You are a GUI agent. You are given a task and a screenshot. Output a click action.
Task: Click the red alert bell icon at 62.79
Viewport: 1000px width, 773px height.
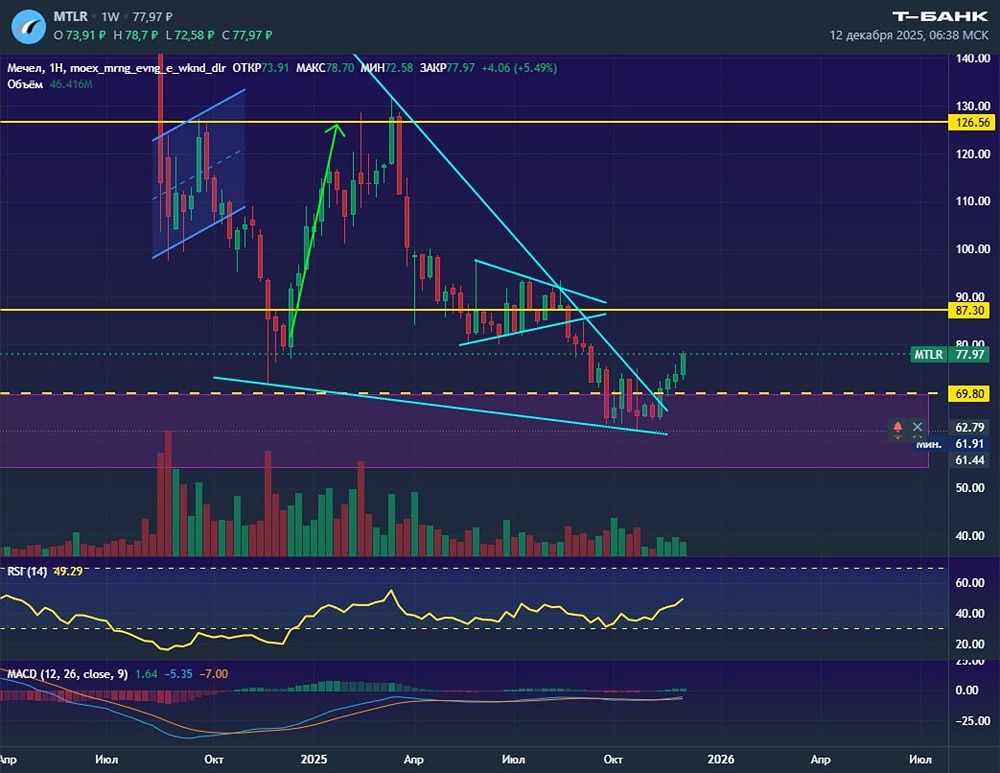[x=898, y=427]
